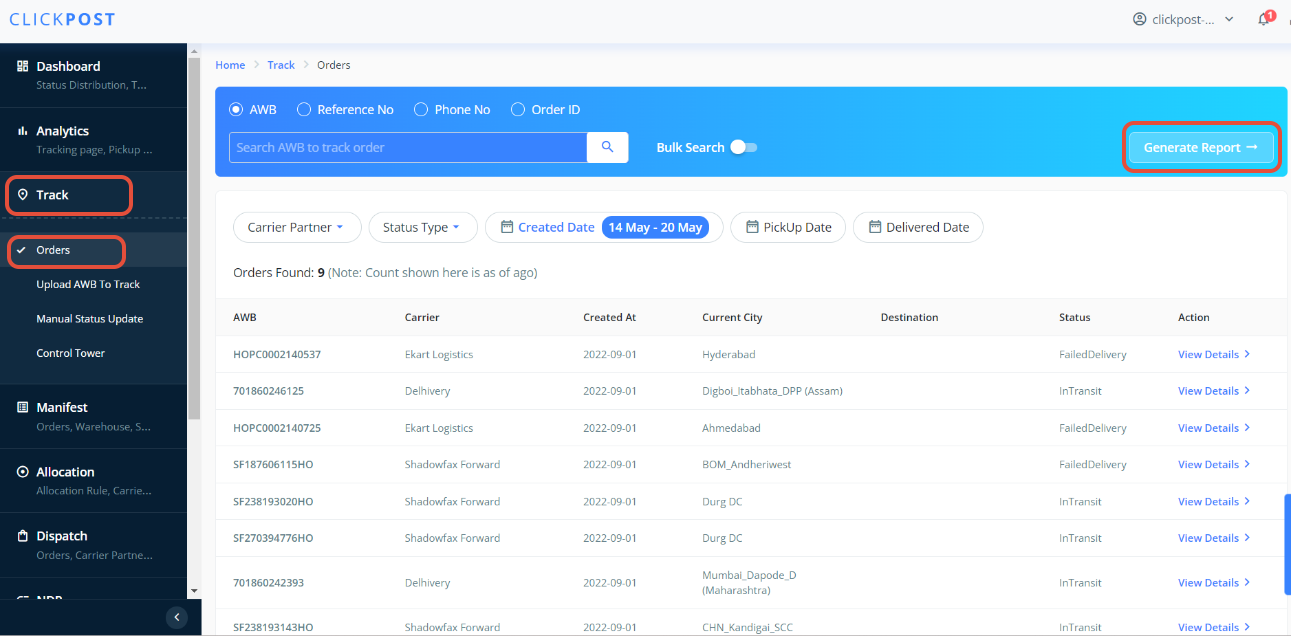Click calendar icon on Delivered Date filter
The width and height of the screenshot is (1291, 636).
click(x=875, y=227)
